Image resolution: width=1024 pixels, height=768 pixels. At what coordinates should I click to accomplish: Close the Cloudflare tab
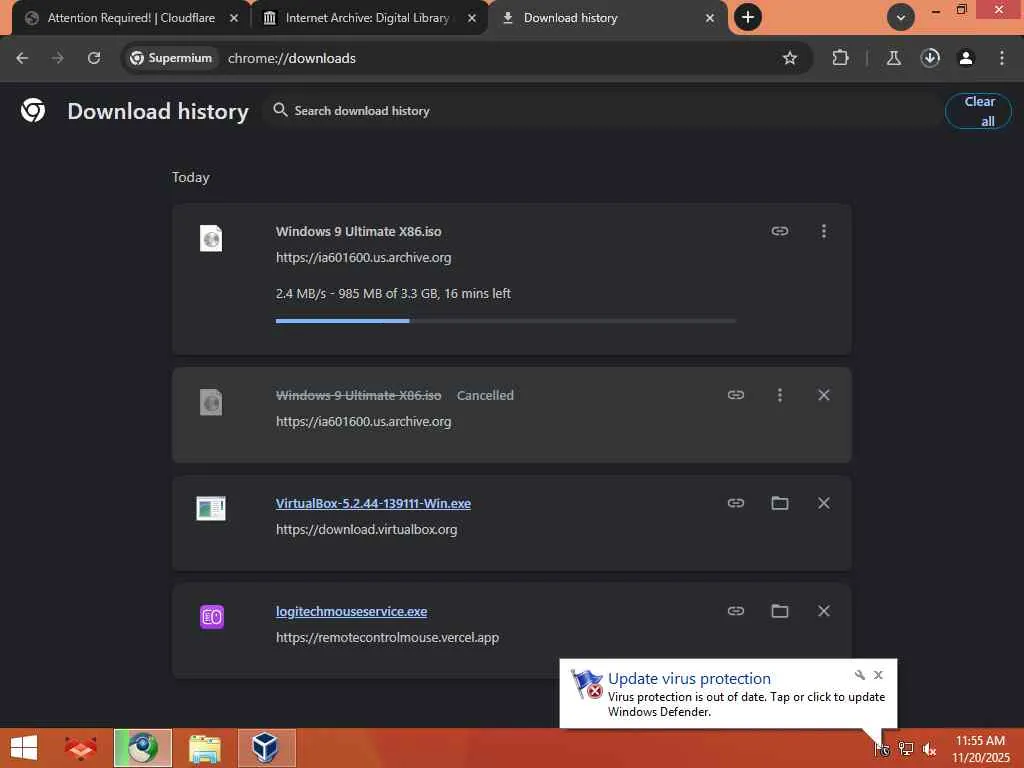(x=234, y=18)
